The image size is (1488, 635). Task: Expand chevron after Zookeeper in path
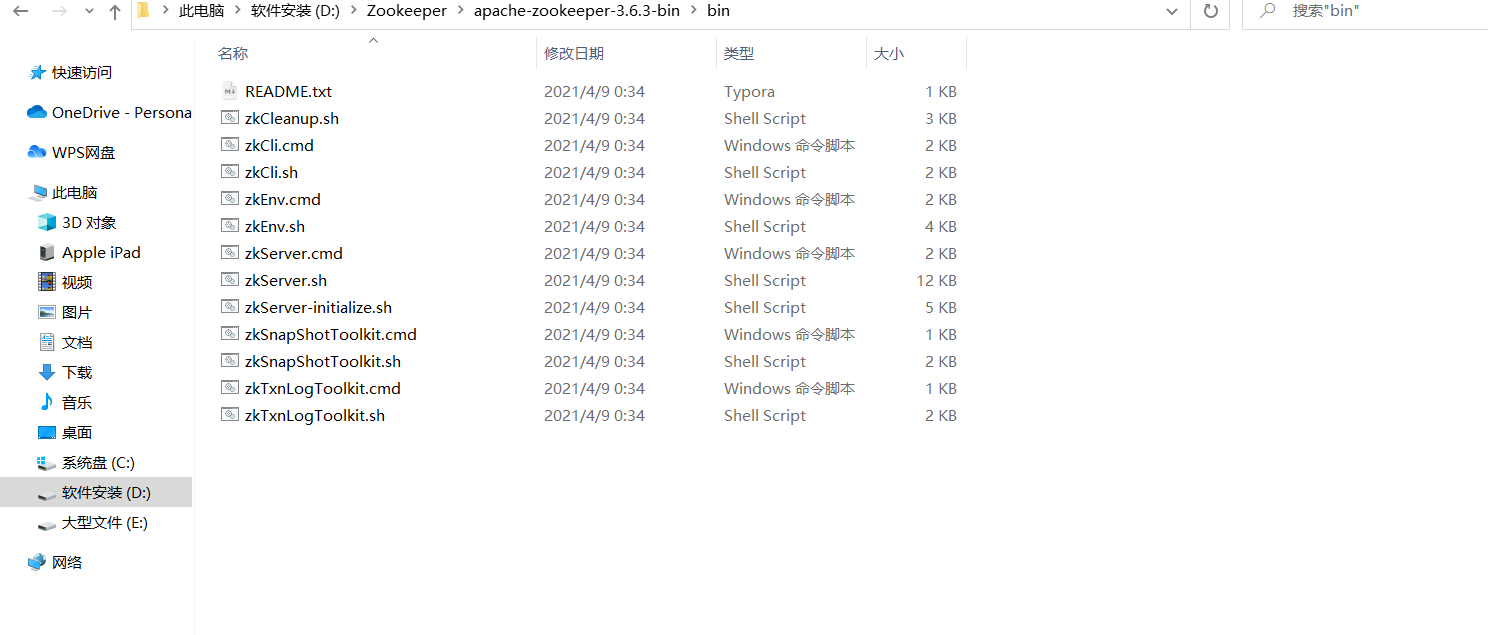pos(460,11)
